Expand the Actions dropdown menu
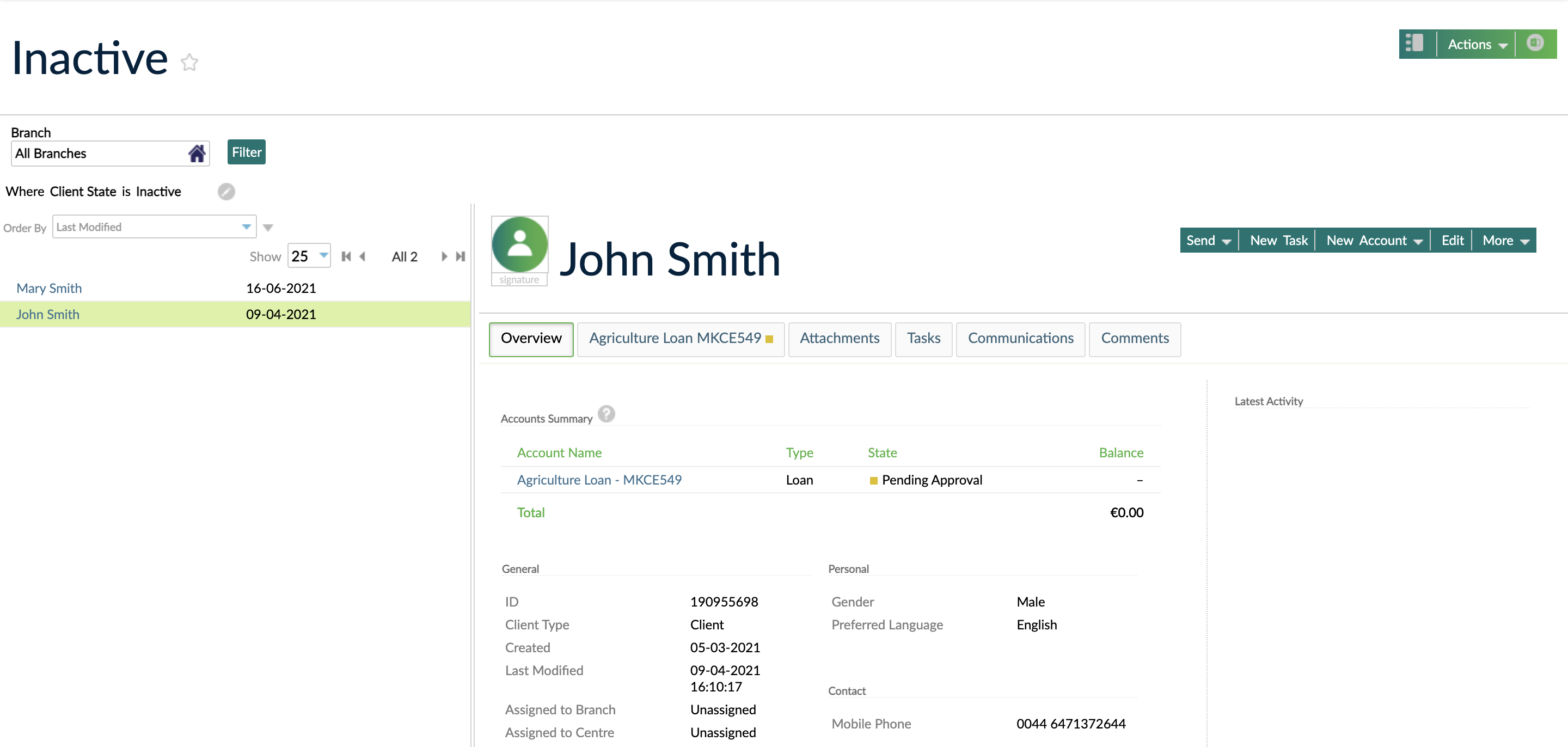Screen dimensions: 1568x747 pos(1476,45)
